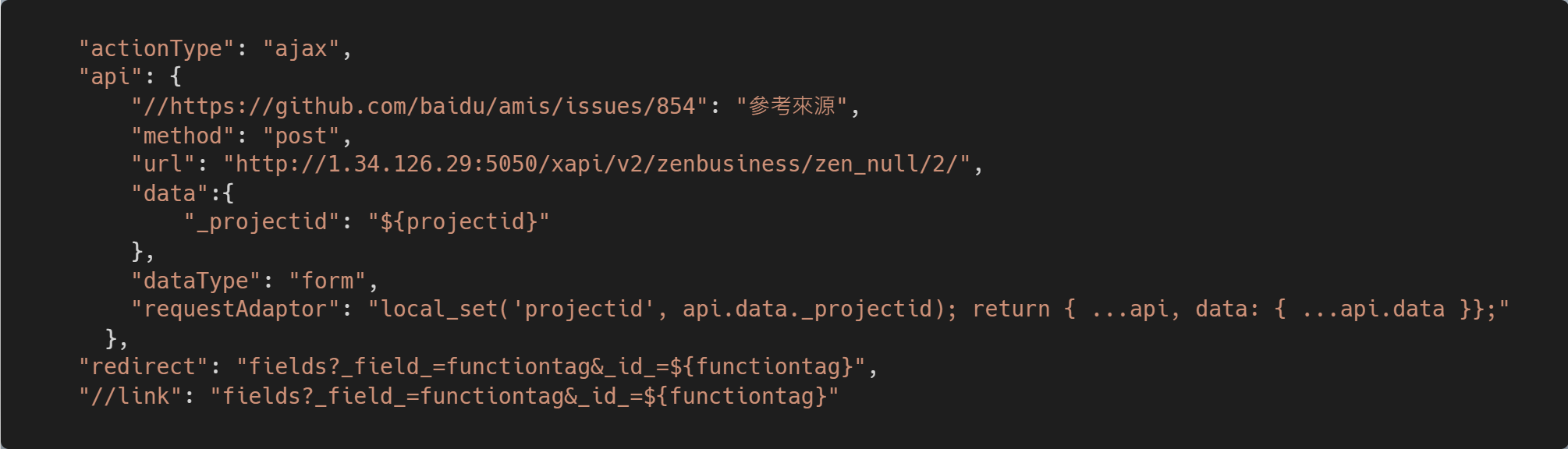1568x449 pixels.
Task: Click the "api" key name
Action: pyautogui.click(x=110, y=77)
